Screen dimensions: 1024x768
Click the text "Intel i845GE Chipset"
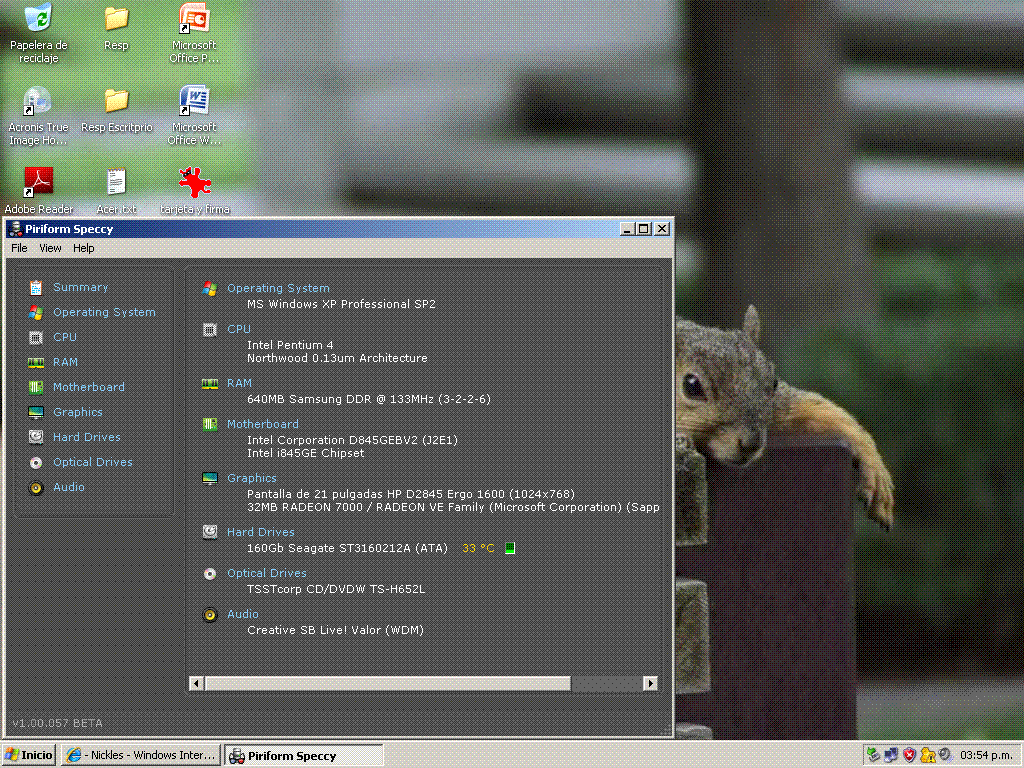(306, 453)
